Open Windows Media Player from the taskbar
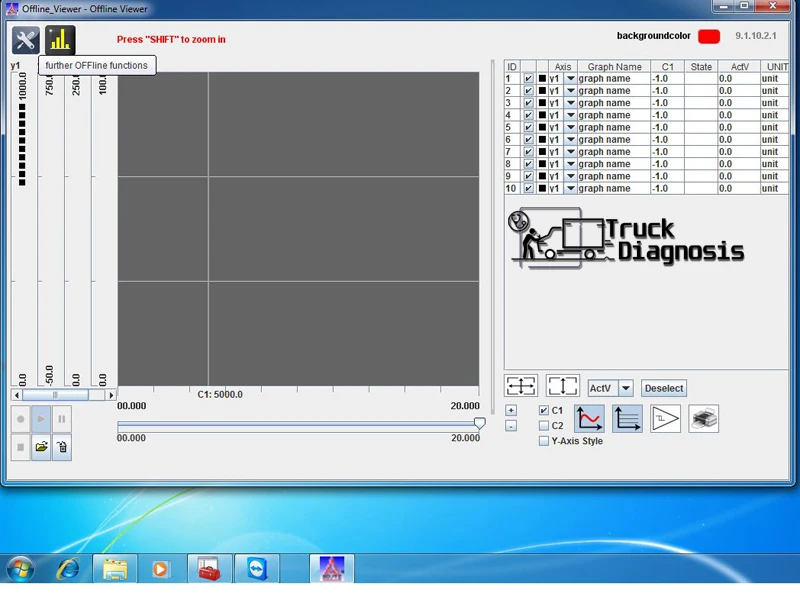Screen dimensions: 800x600 coord(160,568)
